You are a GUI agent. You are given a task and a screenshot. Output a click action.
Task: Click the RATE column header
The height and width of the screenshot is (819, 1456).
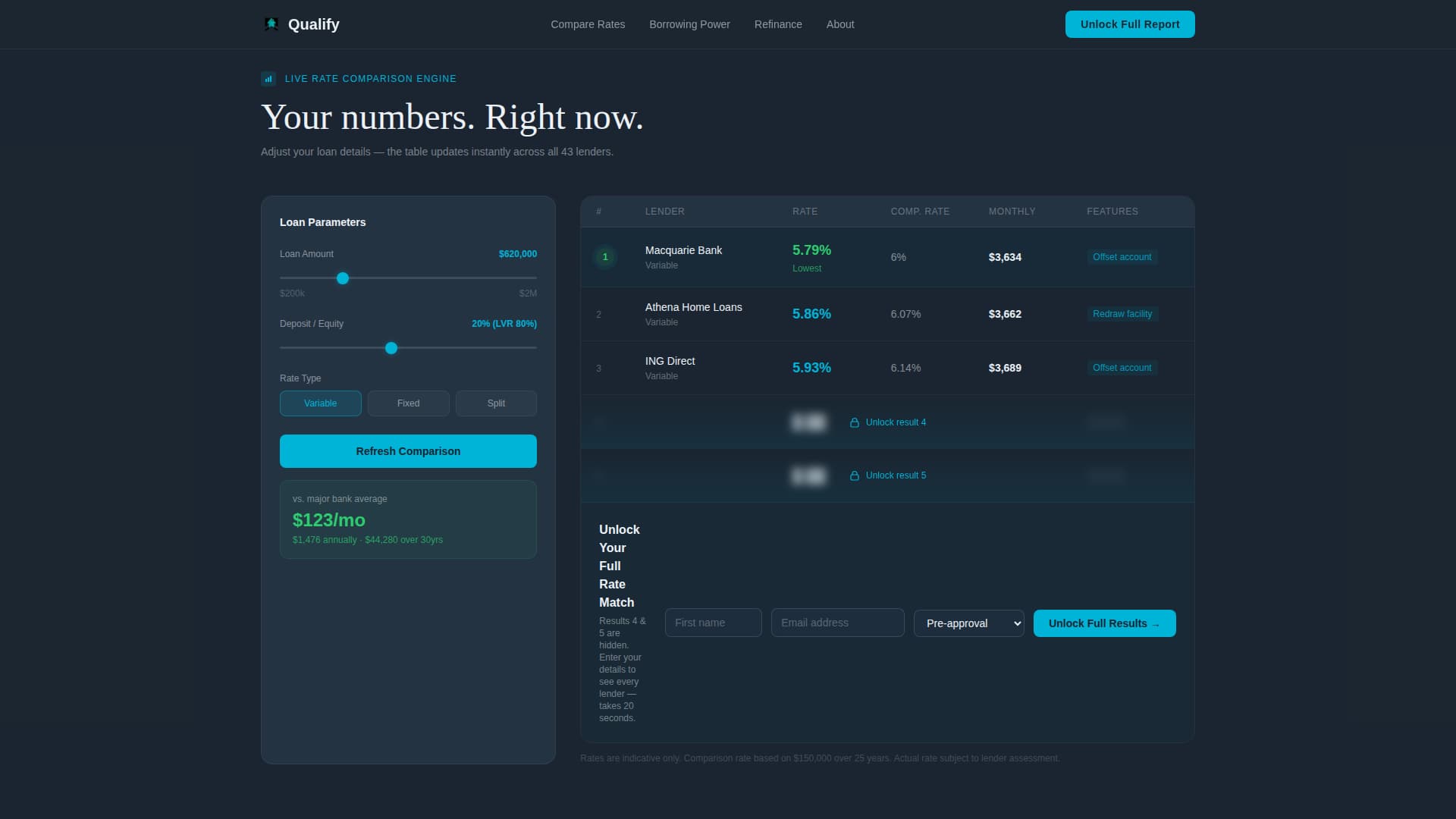805,212
